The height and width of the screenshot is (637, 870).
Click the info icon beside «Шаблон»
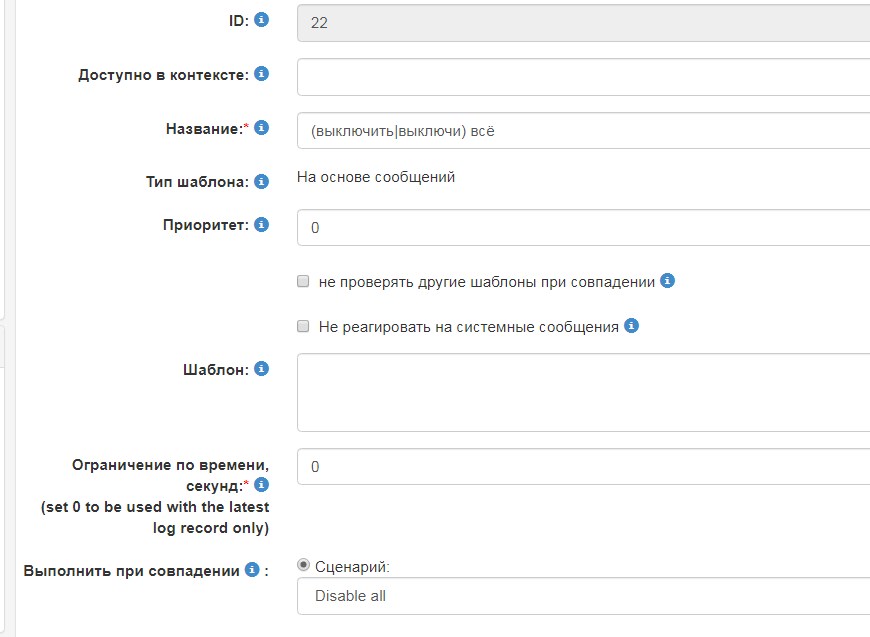261,366
